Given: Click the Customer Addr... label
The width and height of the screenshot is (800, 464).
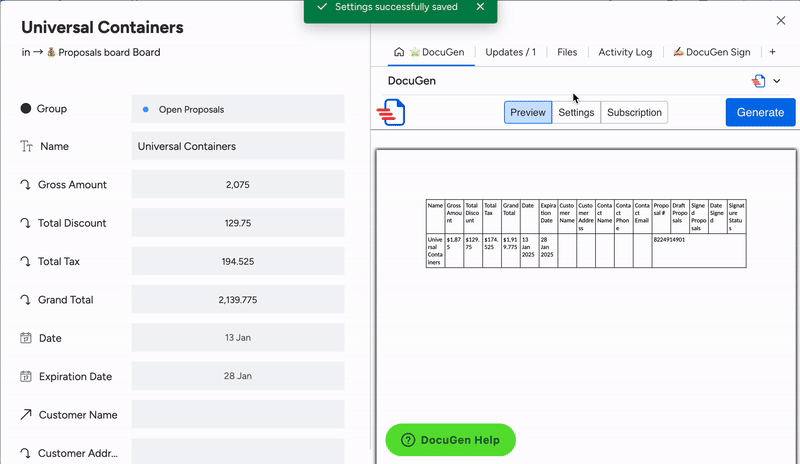Looking at the screenshot, I should 78,453.
